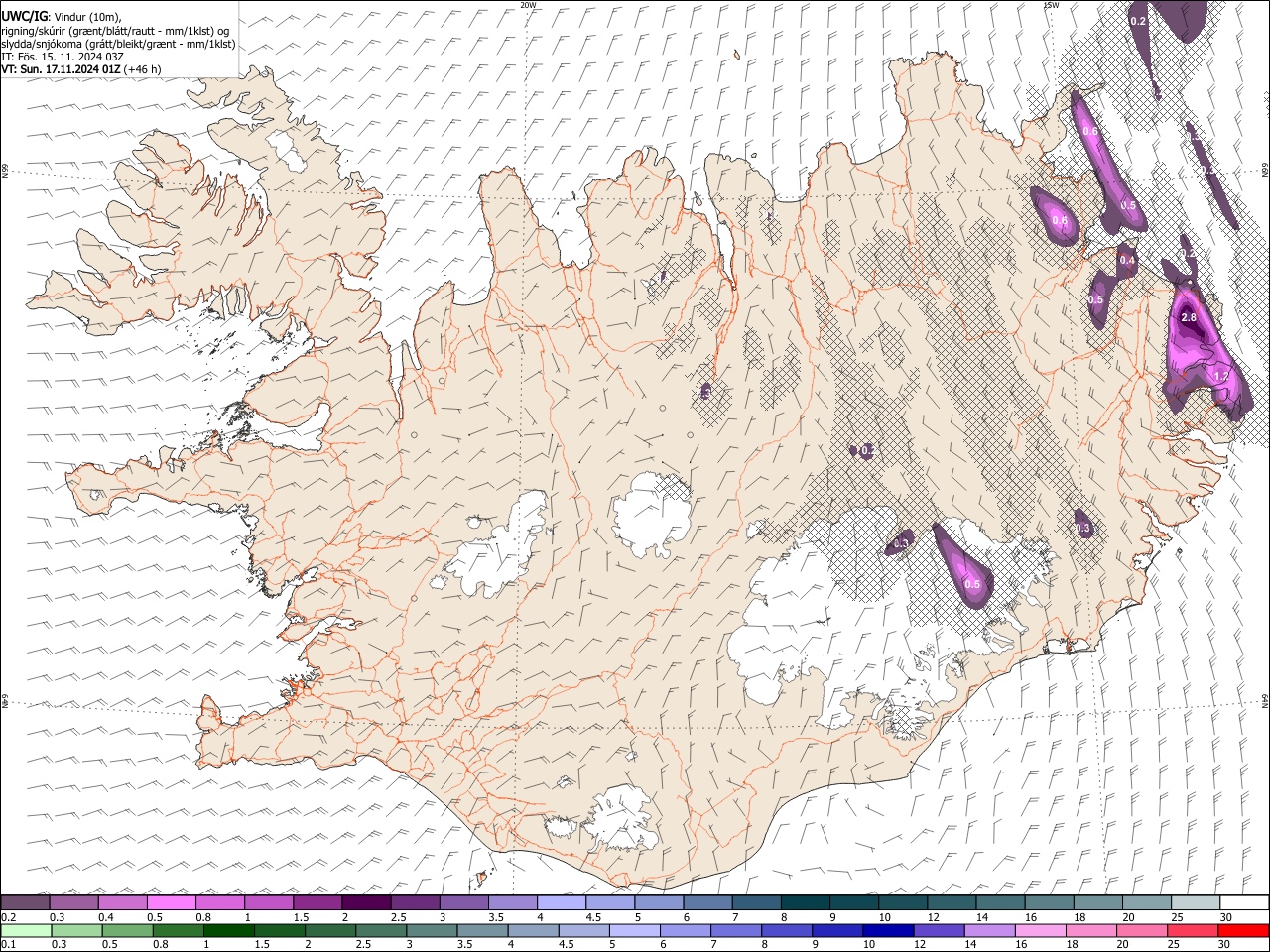This screenshot has height=952, width=1270.
Task: Click the "rigning/skúrir (grænt/blátt/rautt - mm/1klst)" line
Action: pyautogui.click(x=109, y=31)
